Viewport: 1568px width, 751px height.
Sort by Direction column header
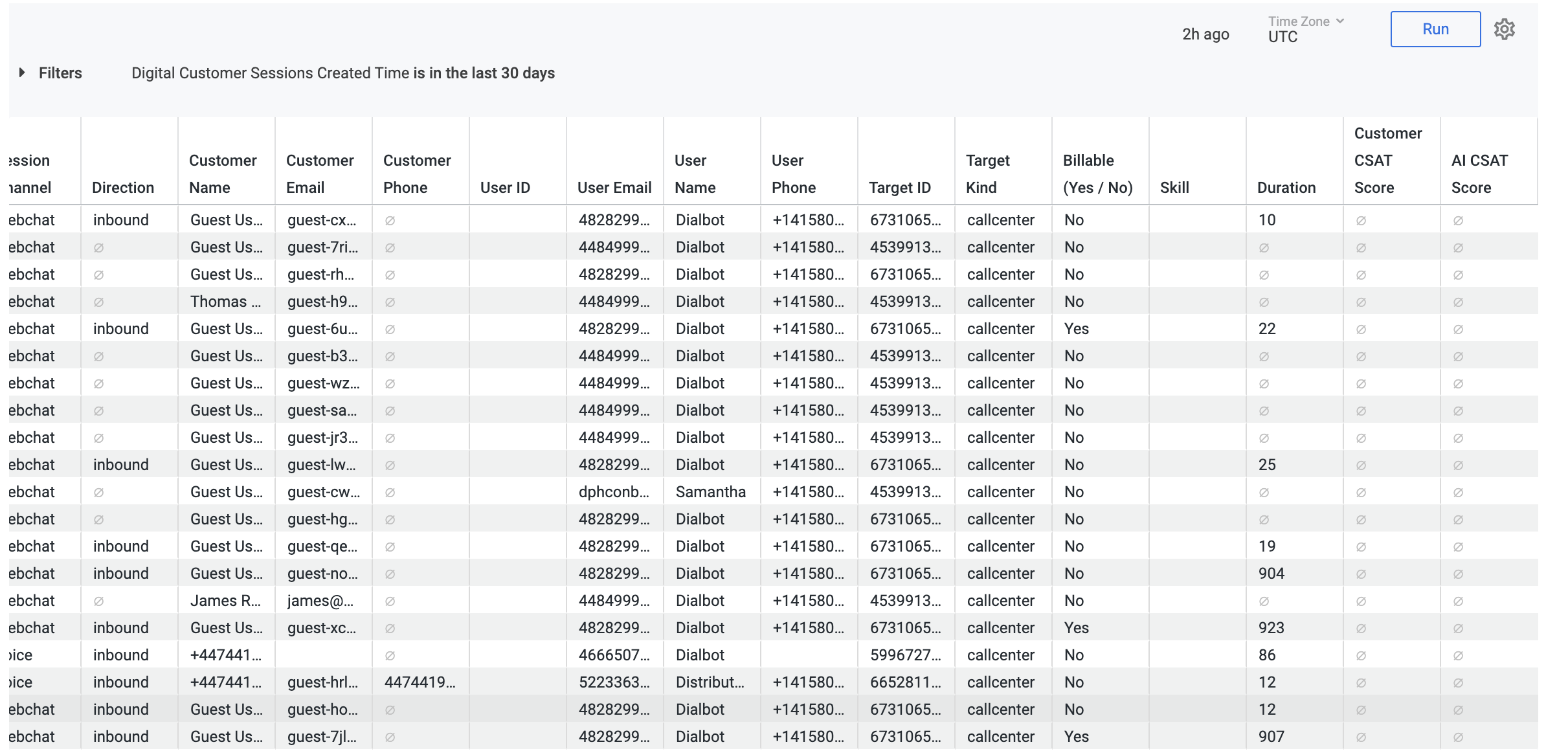pyautogui.click(x=123, y=188)
